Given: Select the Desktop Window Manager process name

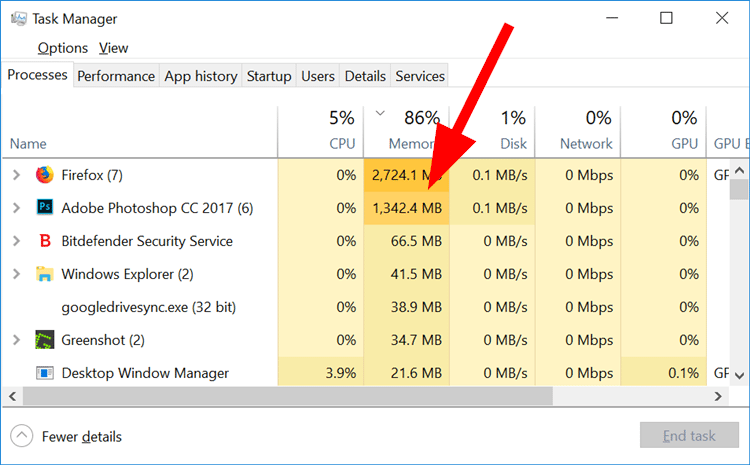Looking at the screenshot, I should [145, 373].
